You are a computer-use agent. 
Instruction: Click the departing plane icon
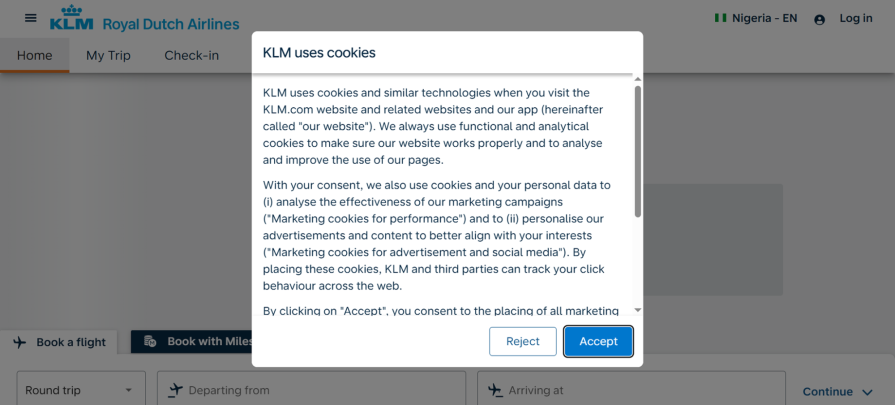click(x=175, y=390)
